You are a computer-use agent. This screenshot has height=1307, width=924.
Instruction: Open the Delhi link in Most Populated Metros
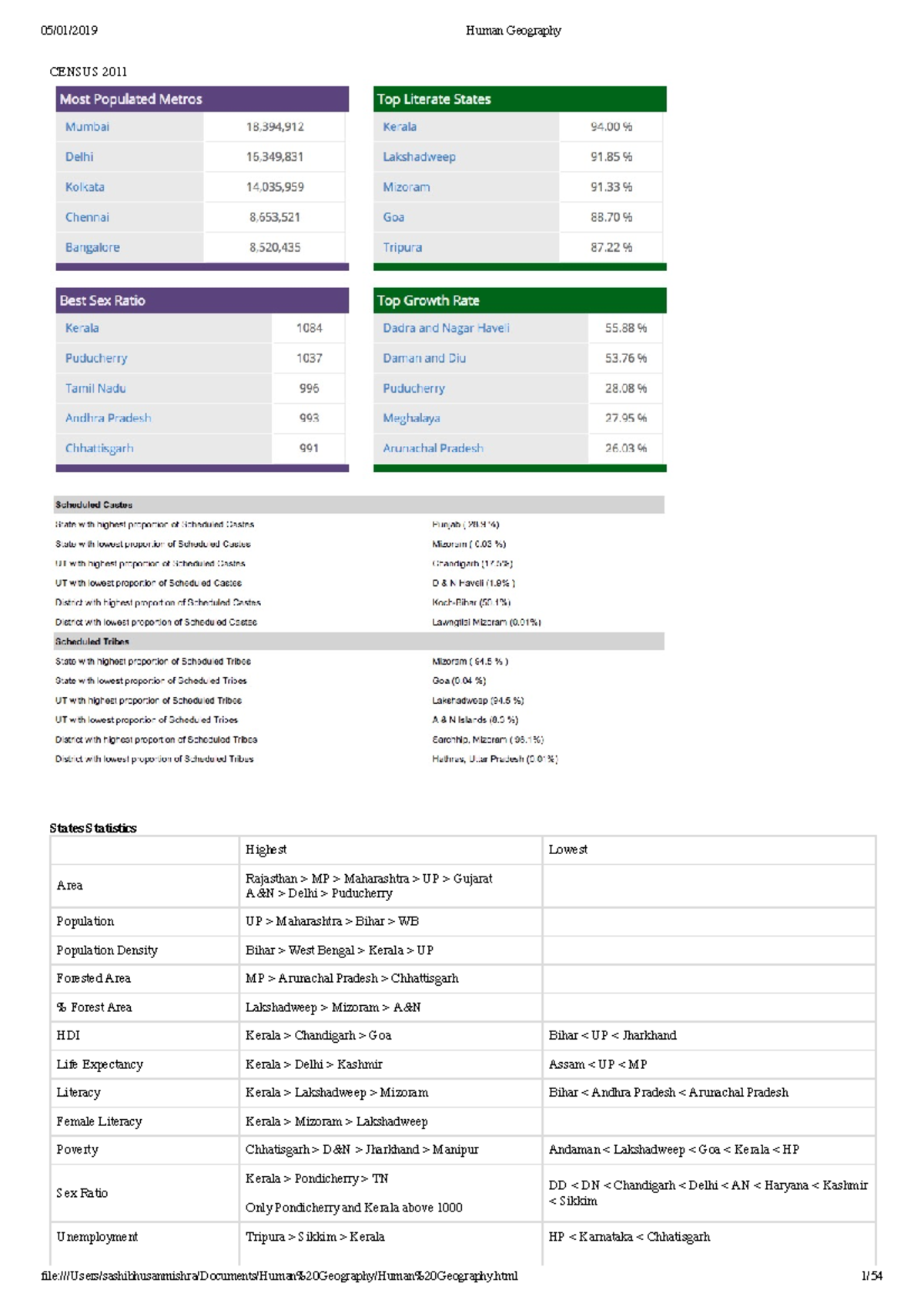[x=79, y=157]
